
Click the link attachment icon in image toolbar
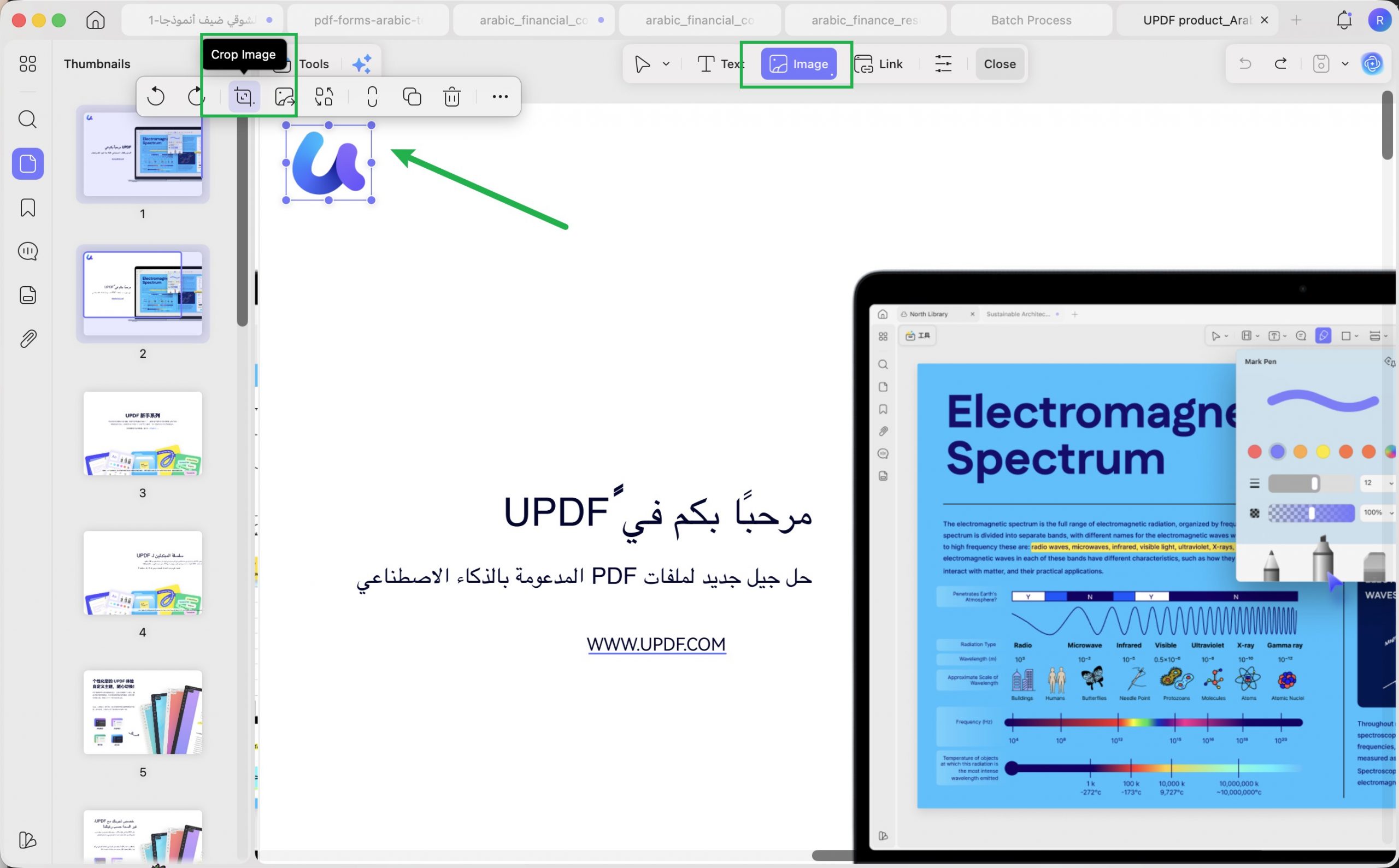372,97
